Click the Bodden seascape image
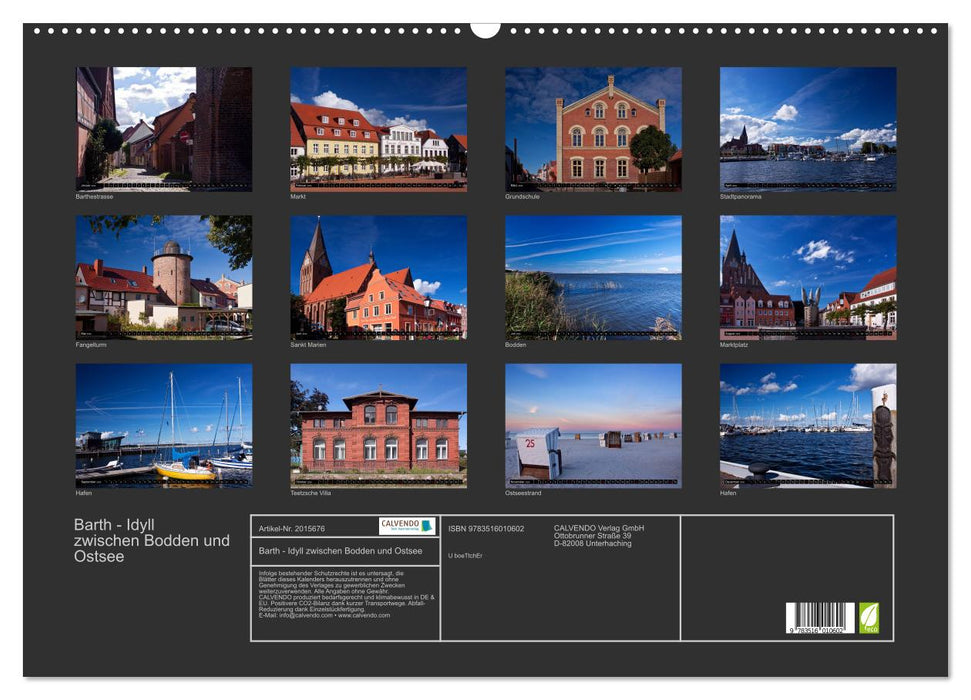This screenshot has height=700, width=971. tap(592, 278)
